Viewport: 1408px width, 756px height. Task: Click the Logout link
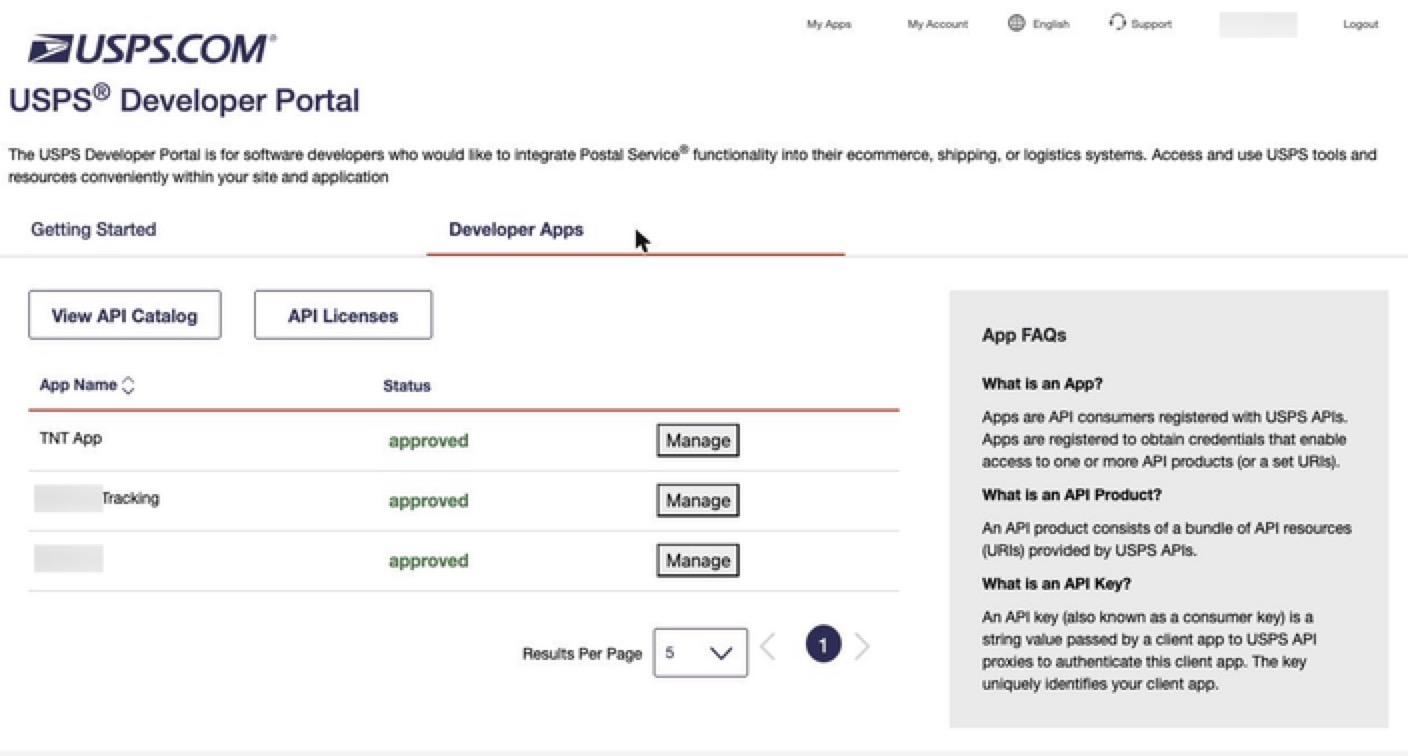(1361, 24)
